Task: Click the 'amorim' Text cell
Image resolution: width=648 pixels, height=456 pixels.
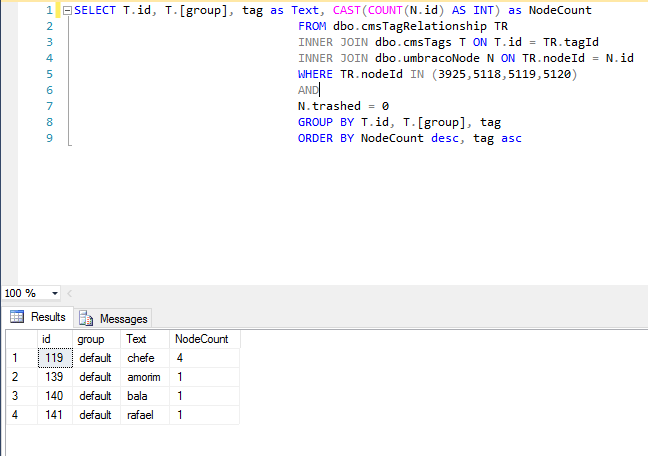Action: pos(145,377)
